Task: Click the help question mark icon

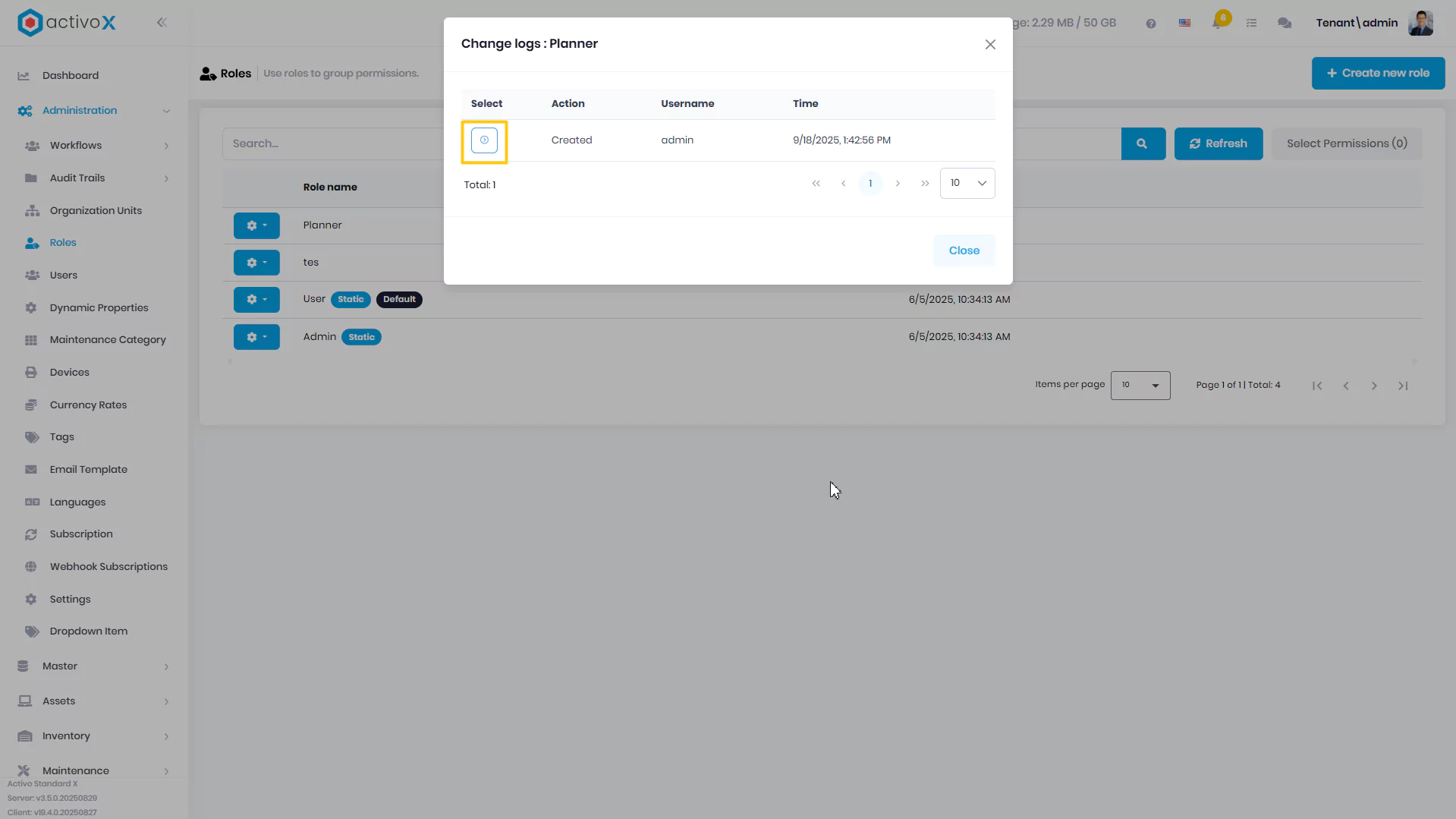Action: point(1151,24)
